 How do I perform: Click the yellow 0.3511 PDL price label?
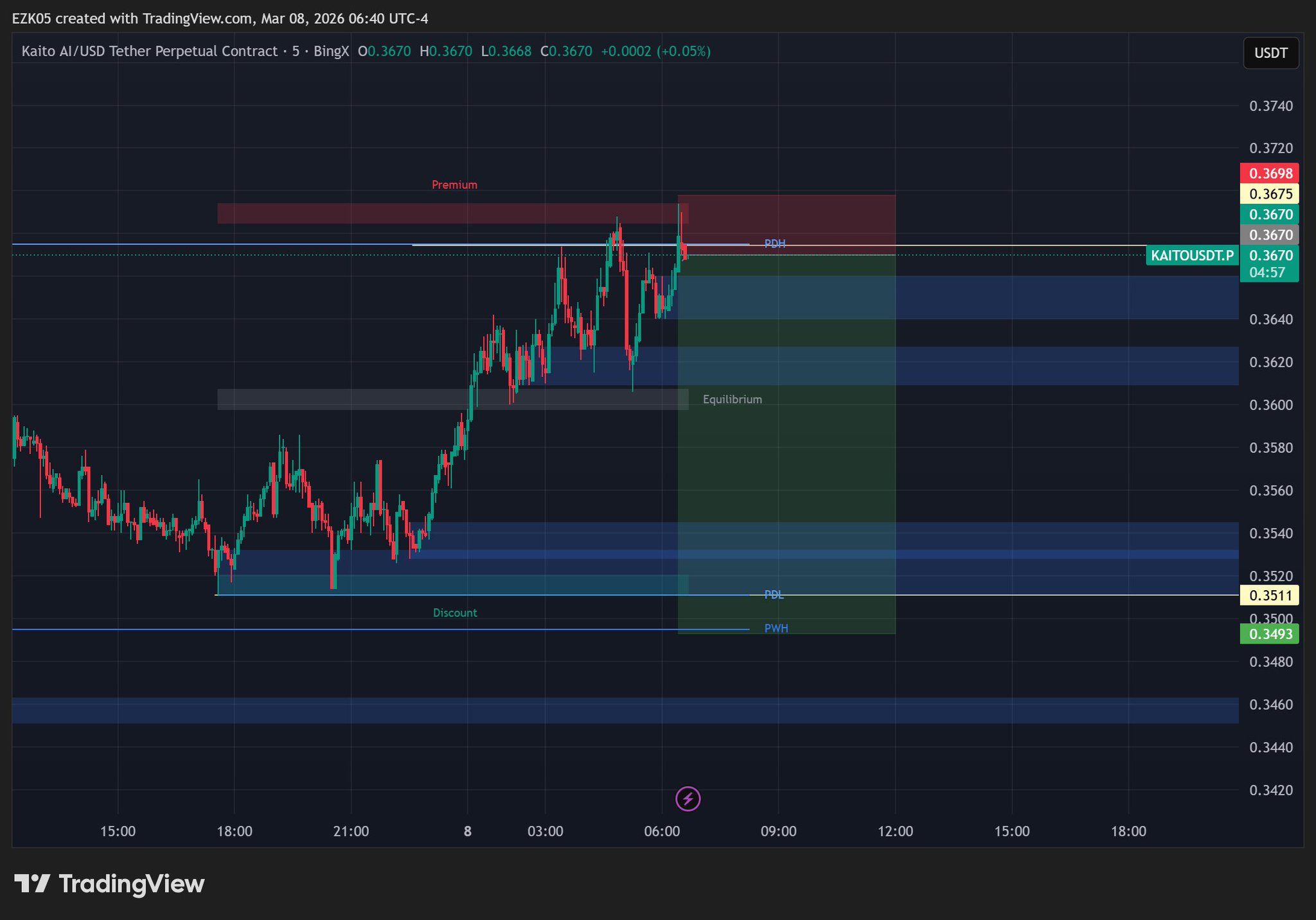coord(1269,595)
